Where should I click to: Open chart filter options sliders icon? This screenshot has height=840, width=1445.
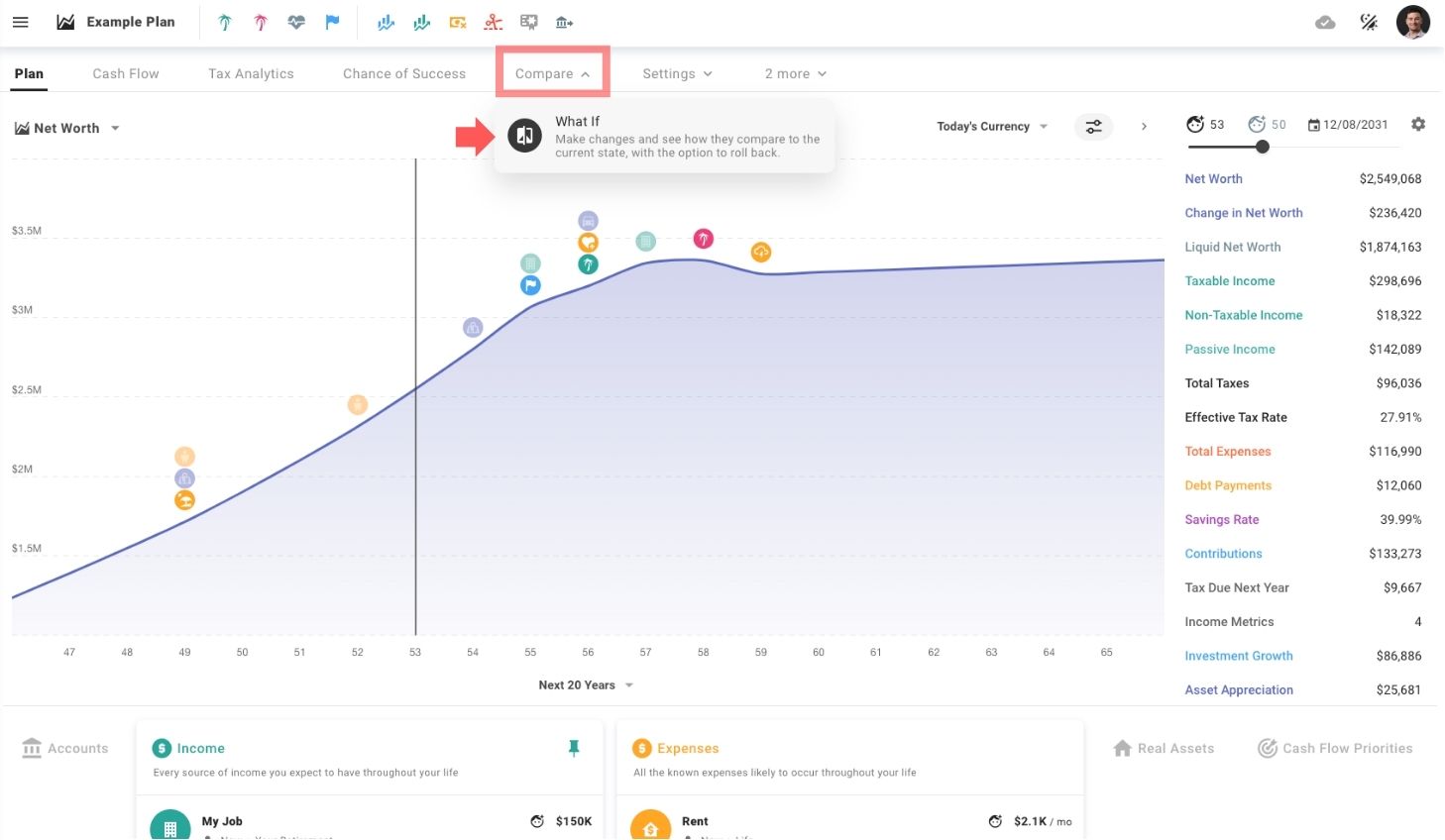click(1093, 127)
